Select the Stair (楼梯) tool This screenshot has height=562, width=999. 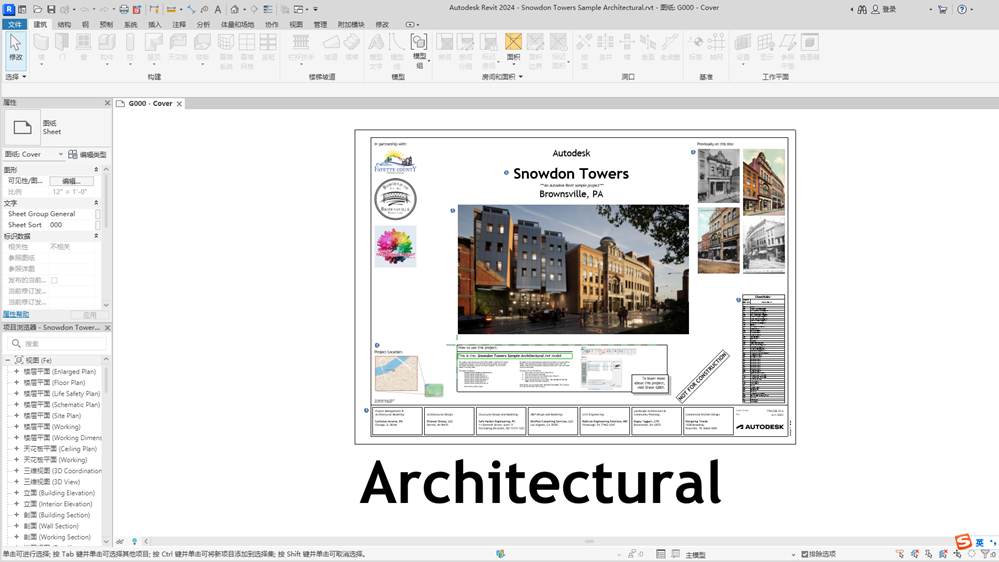coord(352,48)
